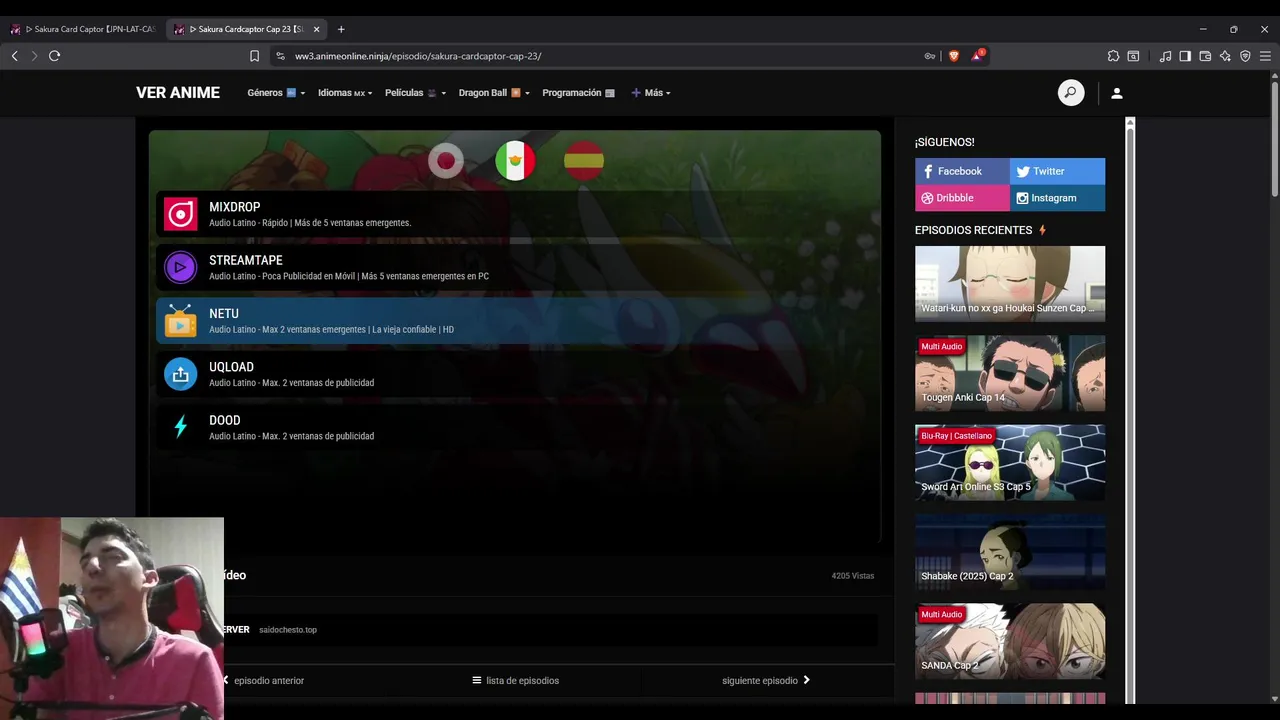Switch to Sakura Card Captor JPN-LAT tab

(84, 29)
